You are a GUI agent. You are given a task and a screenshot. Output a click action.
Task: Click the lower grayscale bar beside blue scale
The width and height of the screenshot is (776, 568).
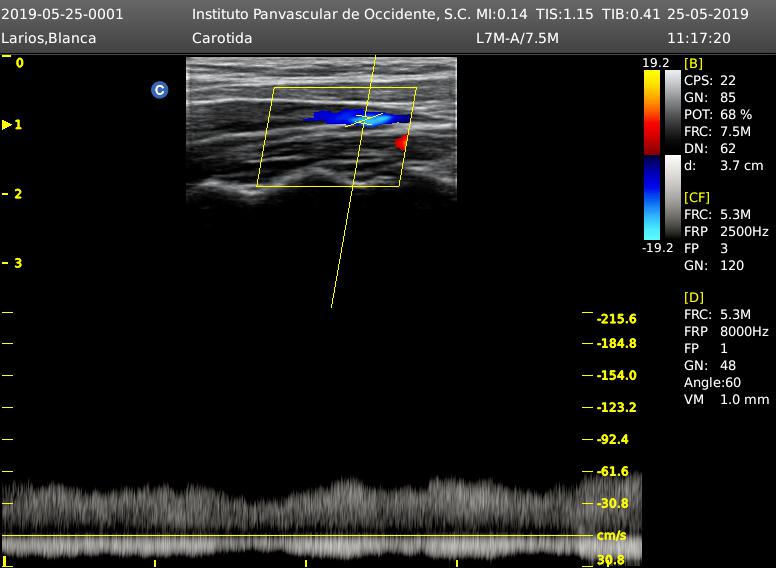[x=673, y=197]
